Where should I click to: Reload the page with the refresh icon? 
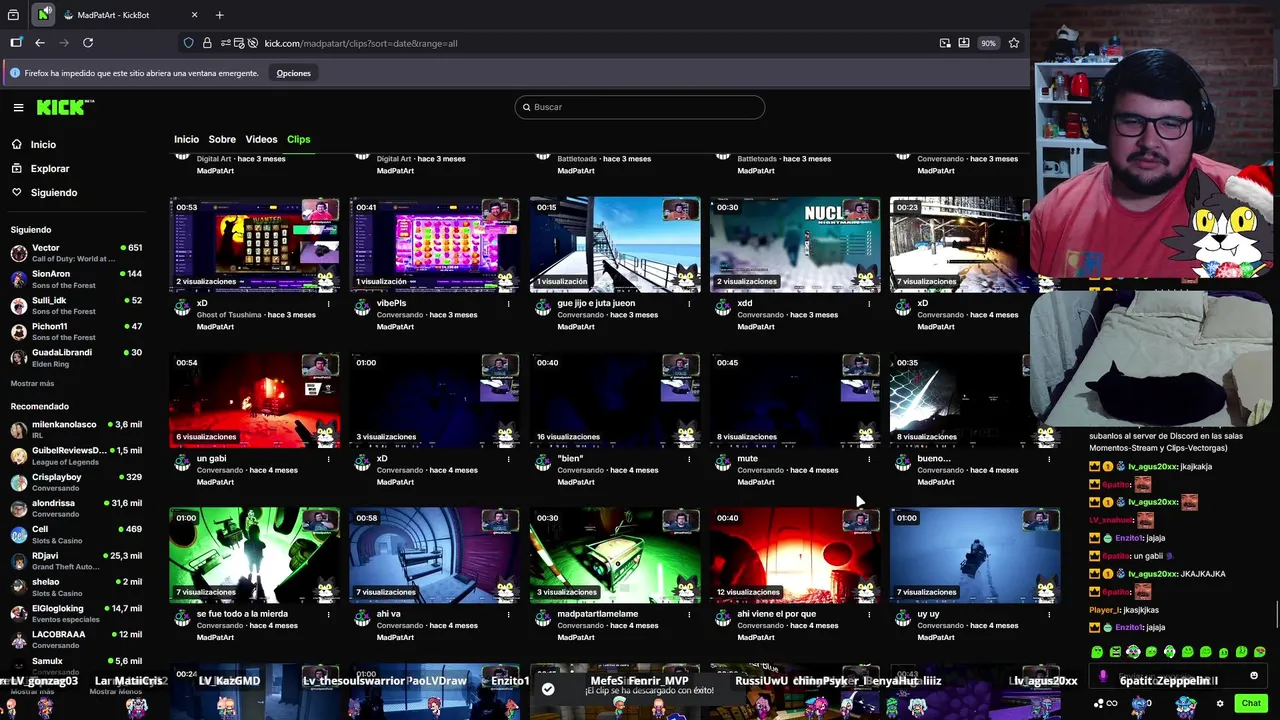pyautogui.click(x=88, y=43)
